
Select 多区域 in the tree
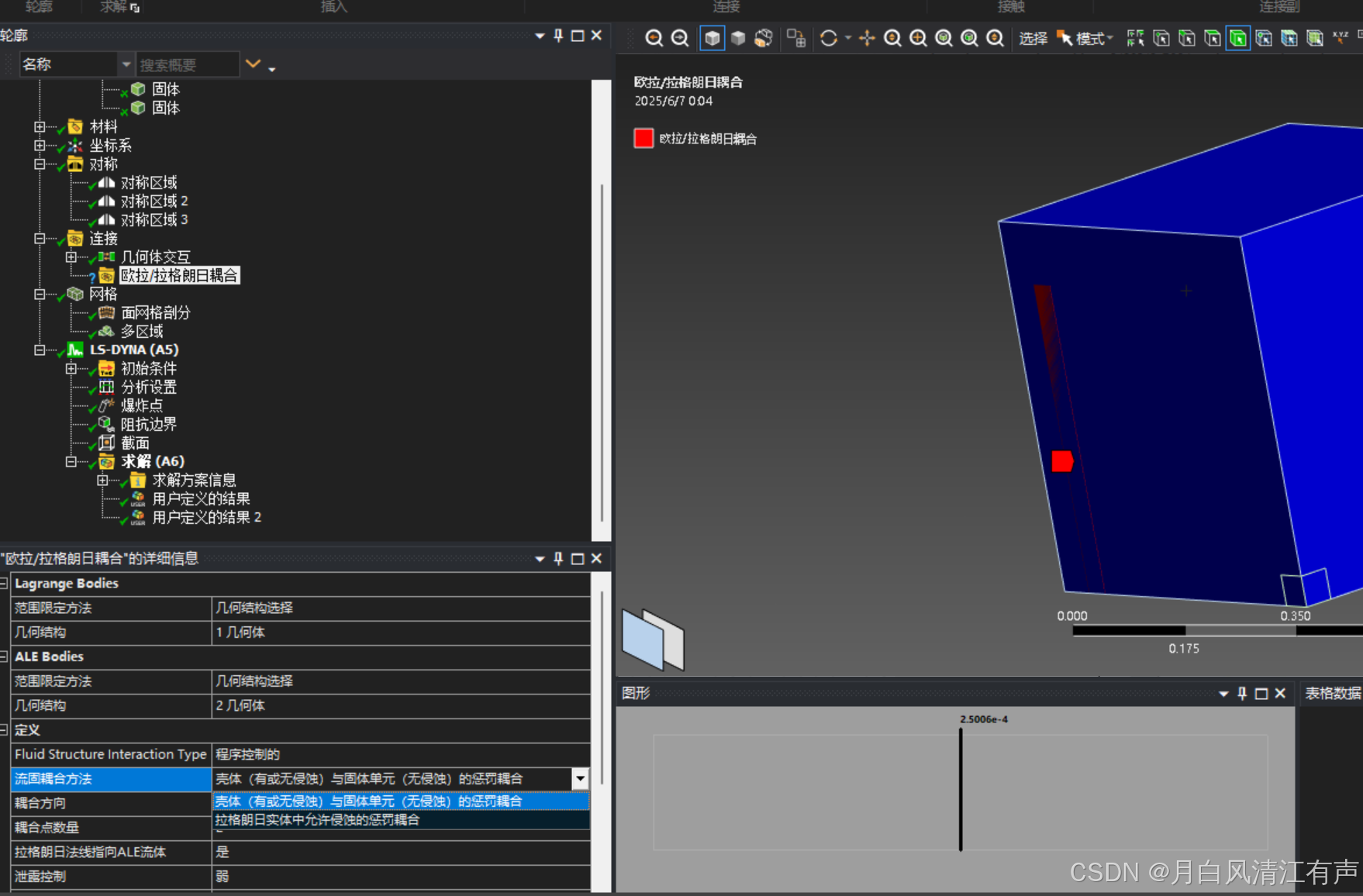pyautogui.click(x=142, y=331)
